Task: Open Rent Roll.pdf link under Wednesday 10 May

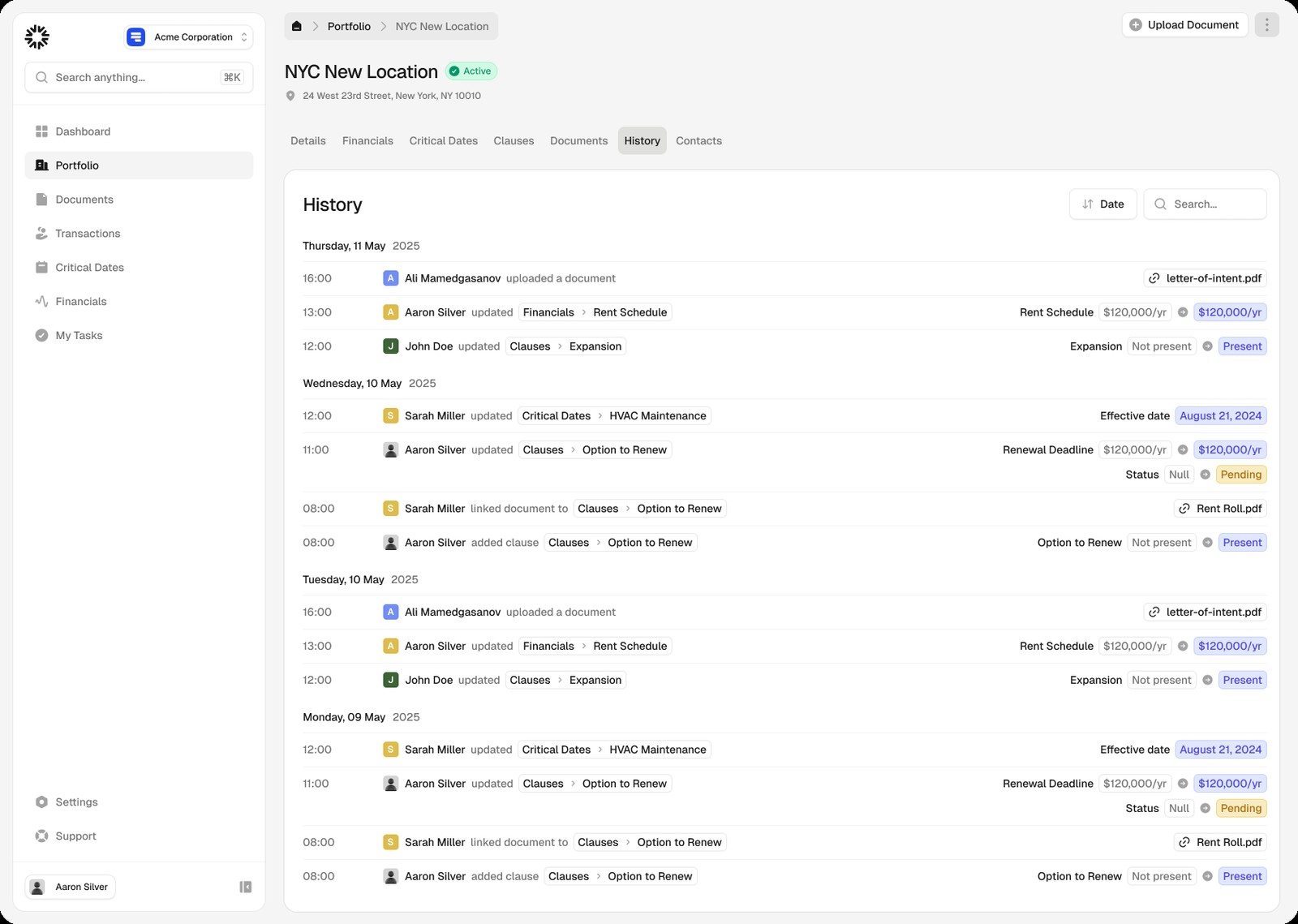Action: (1220, 509)
